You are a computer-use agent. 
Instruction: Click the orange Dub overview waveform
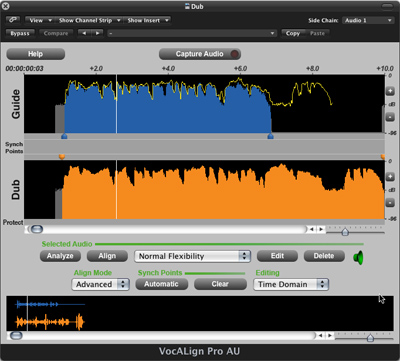[x=50, y=322]
